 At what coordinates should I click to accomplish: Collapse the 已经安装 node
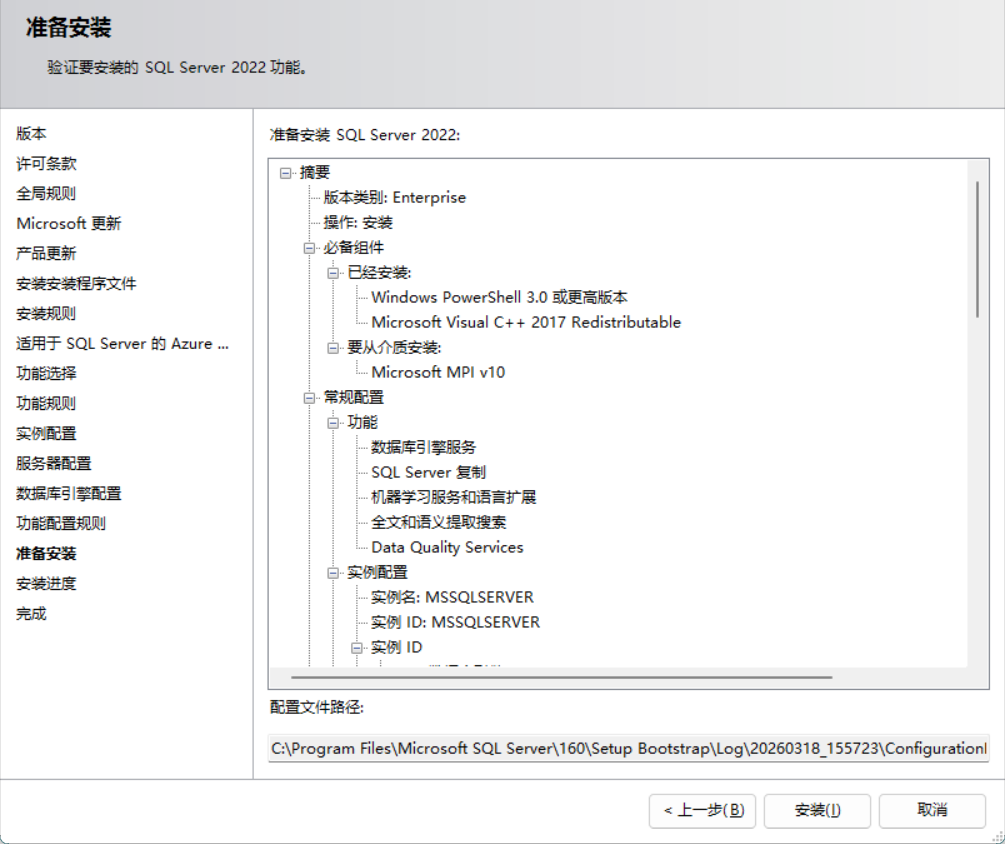[x=333, y=273]
